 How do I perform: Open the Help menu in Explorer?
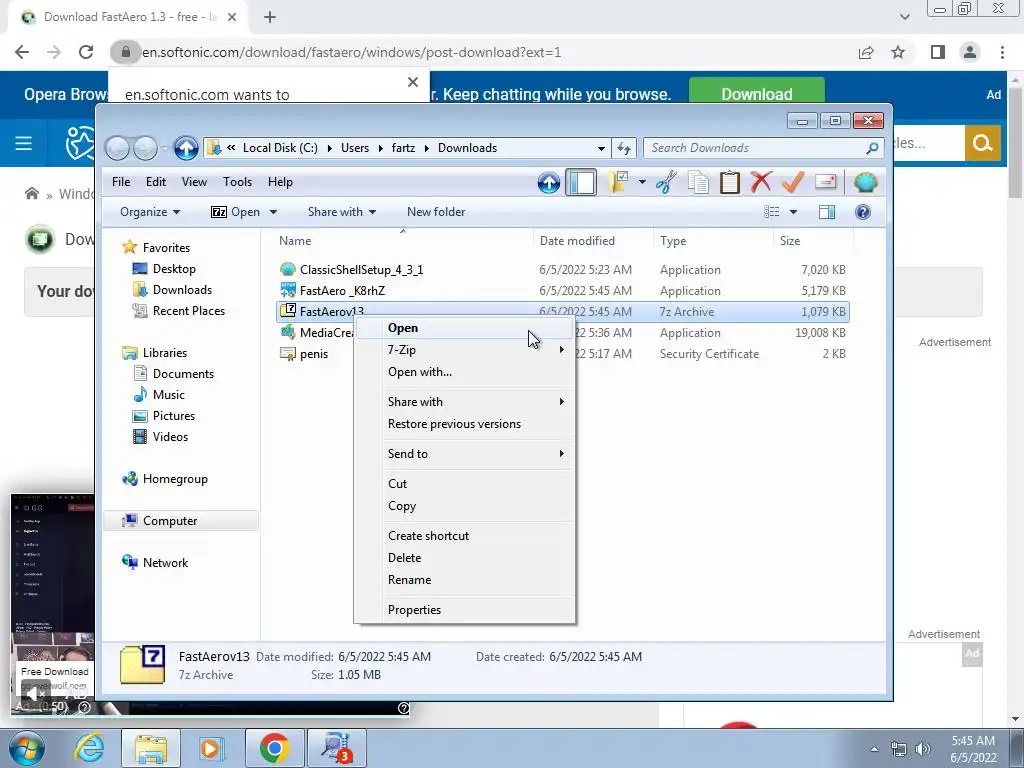coord(280,182)
